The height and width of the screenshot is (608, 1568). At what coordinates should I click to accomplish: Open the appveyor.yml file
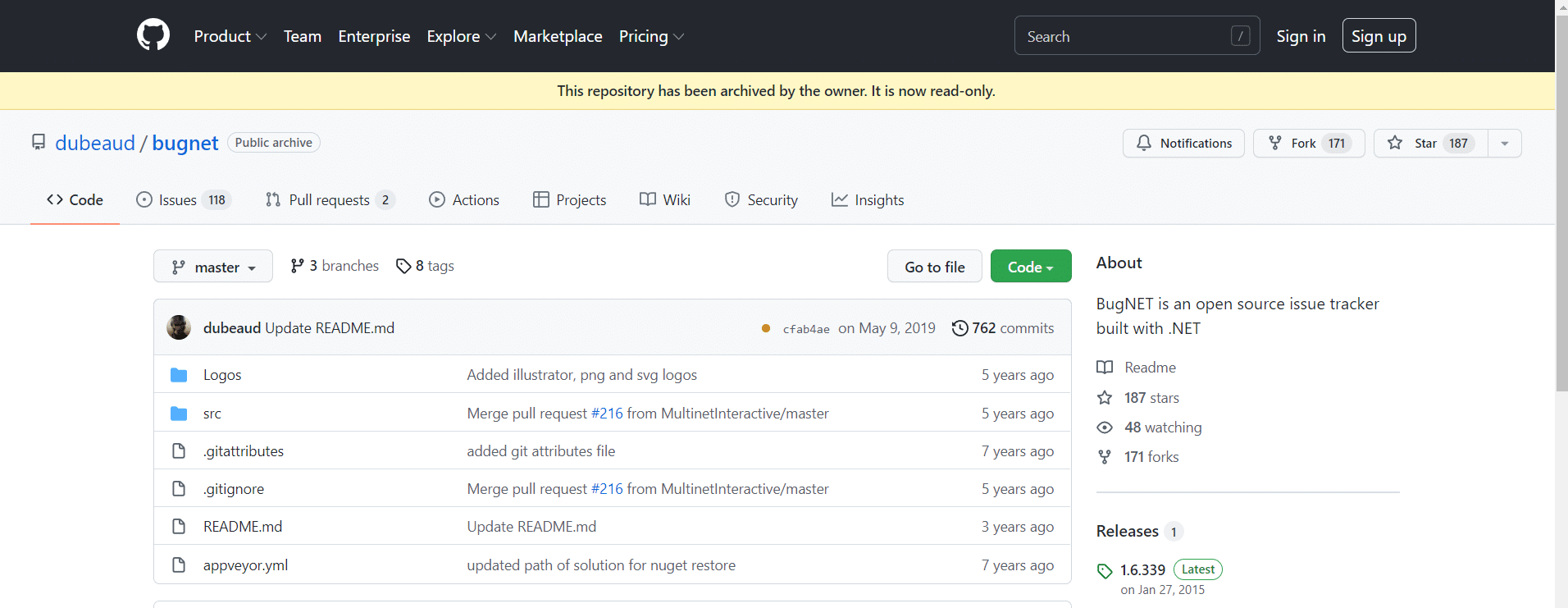pos(245,565)
